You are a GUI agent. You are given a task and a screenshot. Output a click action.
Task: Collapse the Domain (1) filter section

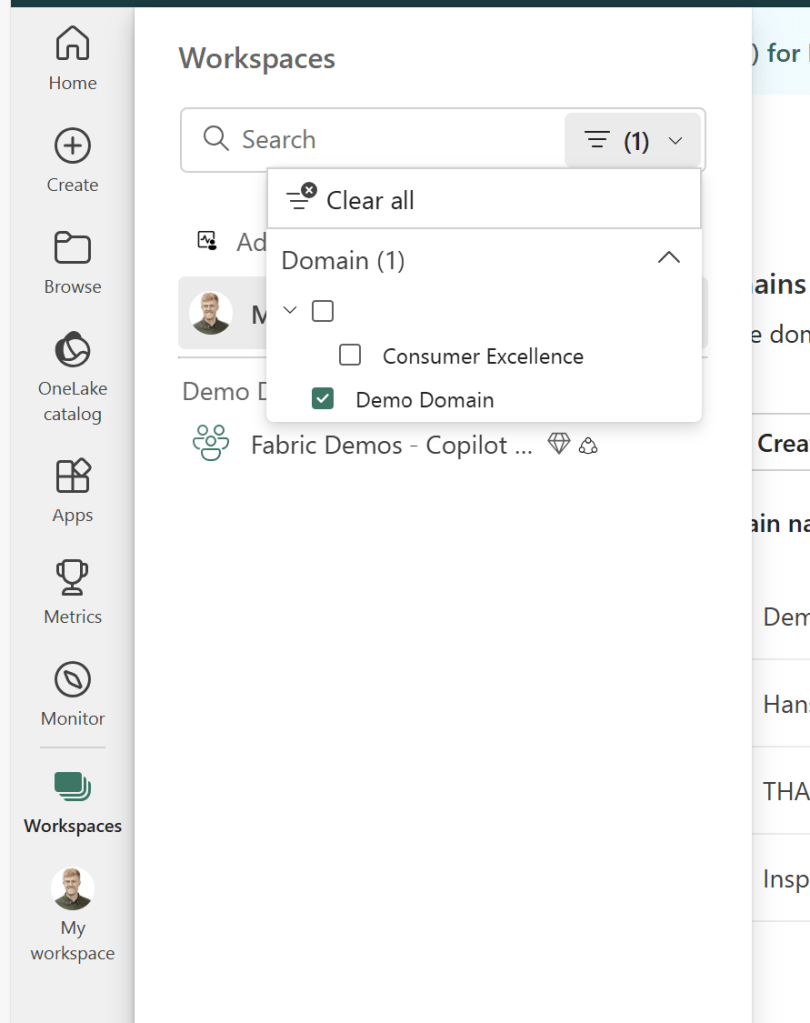tap(668, 259)
